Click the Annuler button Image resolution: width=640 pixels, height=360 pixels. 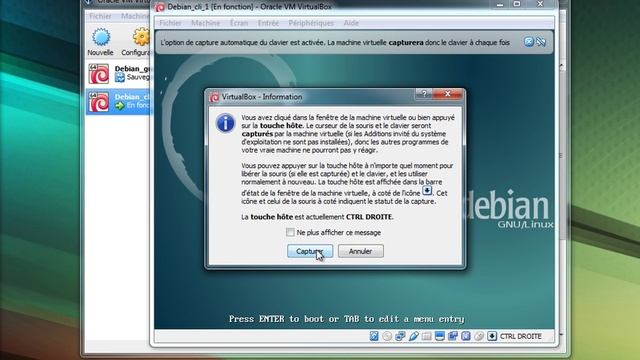click(x=360, y=251)
